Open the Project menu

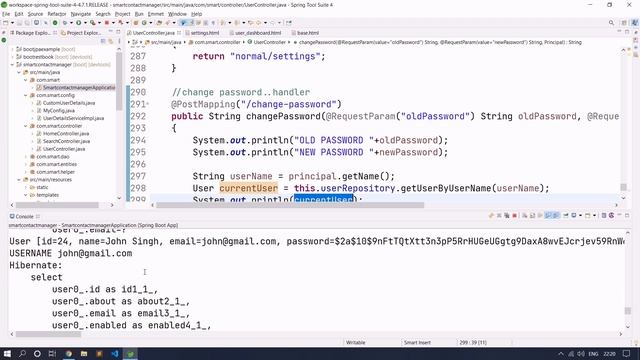point(122,14)
